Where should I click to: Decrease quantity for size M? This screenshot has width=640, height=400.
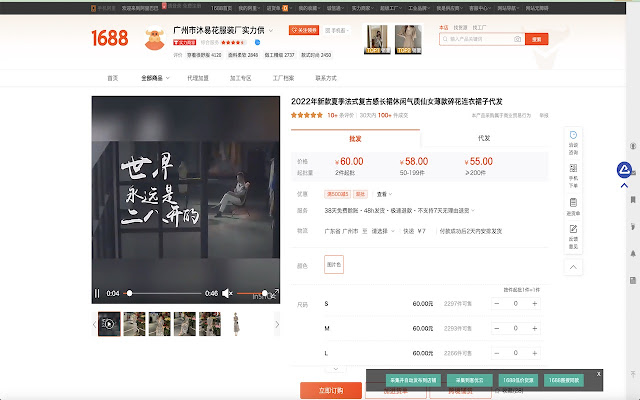pos(495,328)
